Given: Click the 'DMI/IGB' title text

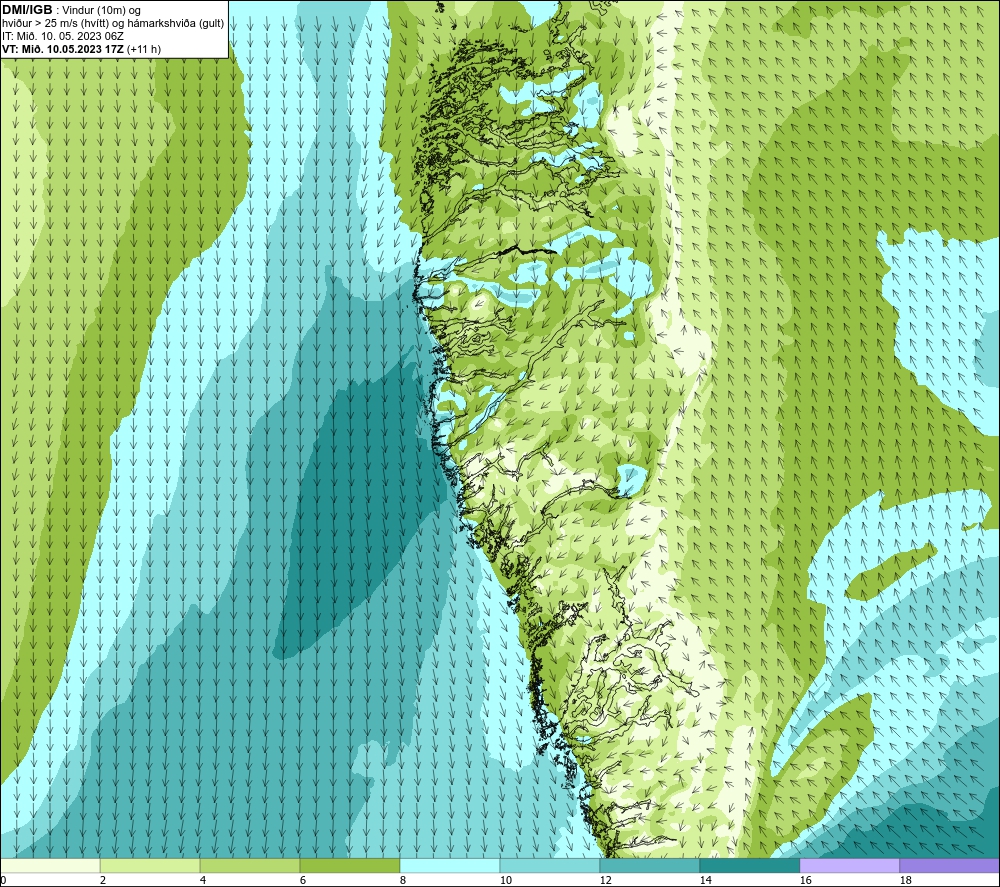Looking at the screenshot, I should (x=27, y=10).
